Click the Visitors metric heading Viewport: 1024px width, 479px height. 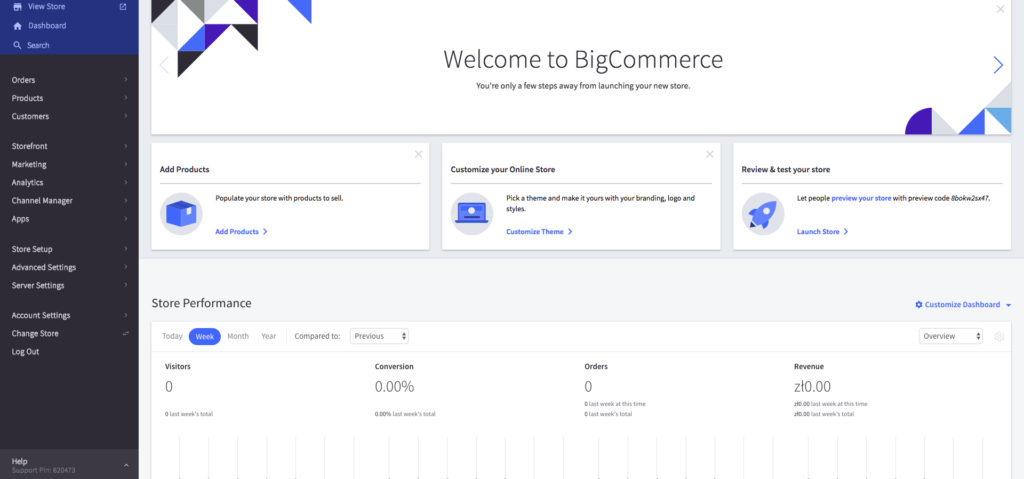click(178, 367)
